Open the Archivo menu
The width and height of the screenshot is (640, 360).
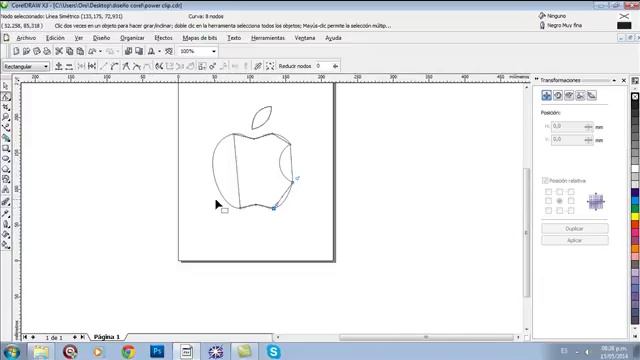[26, 38]
